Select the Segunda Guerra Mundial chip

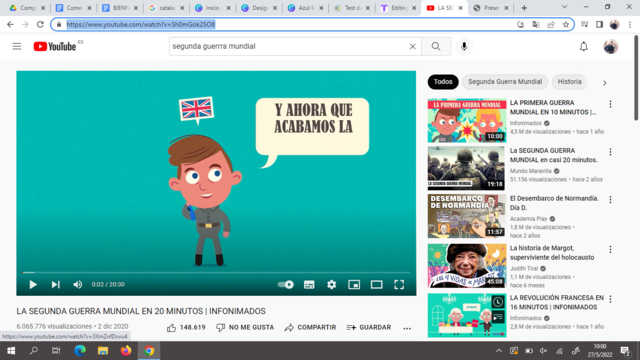[x=505, y=82]
